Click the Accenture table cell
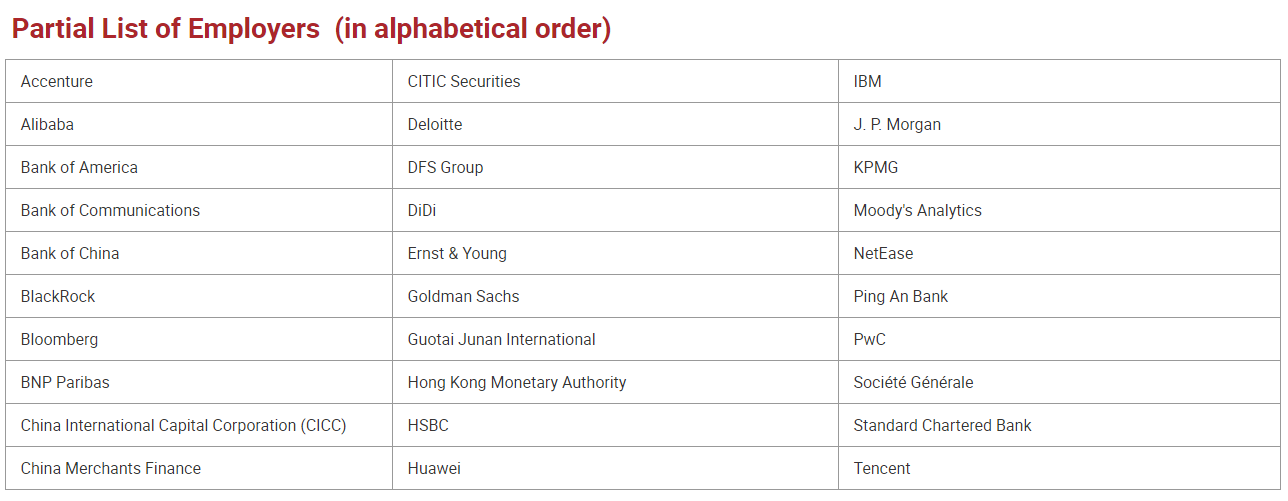This screenshot has width=1288, height=501. 57,82
